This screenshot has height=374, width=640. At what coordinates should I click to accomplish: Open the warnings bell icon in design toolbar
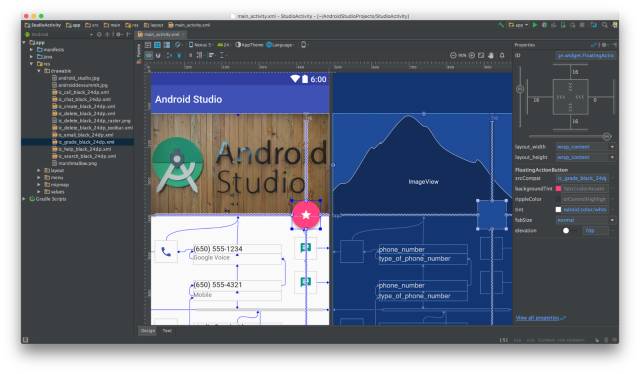tap(502, 55)
